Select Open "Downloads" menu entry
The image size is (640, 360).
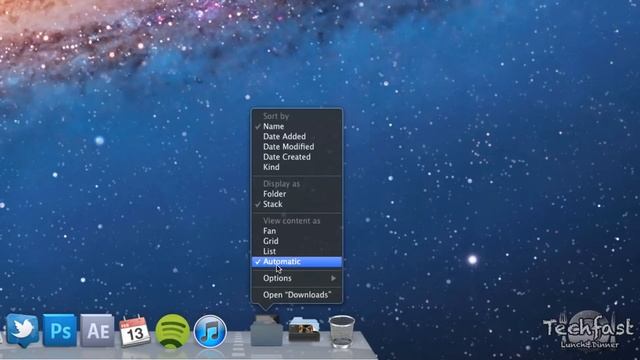click(x=297, y=295)
